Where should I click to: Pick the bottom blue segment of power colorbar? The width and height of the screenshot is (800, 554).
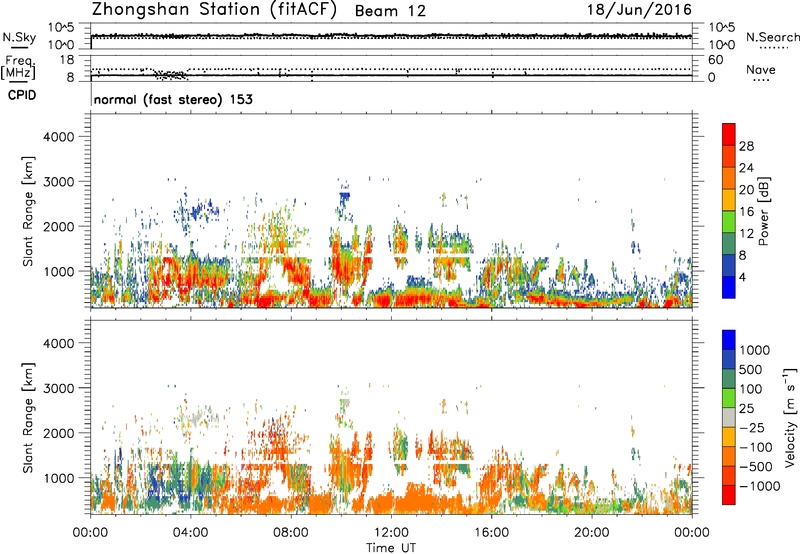[729, 288]
